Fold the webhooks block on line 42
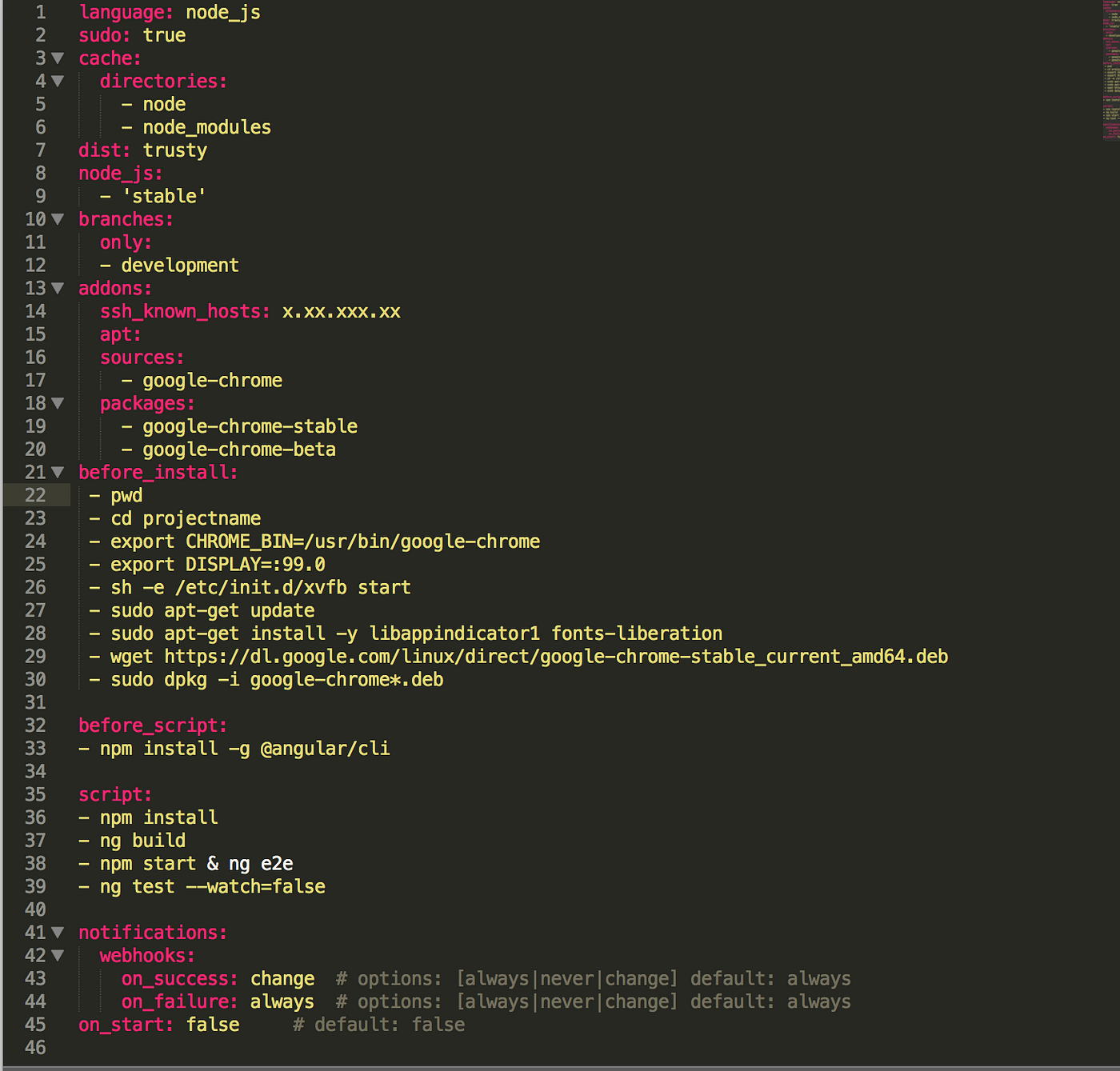The width and height of the screenshot is (1120, 1071). pyautogui.click(x=58, y=956)
